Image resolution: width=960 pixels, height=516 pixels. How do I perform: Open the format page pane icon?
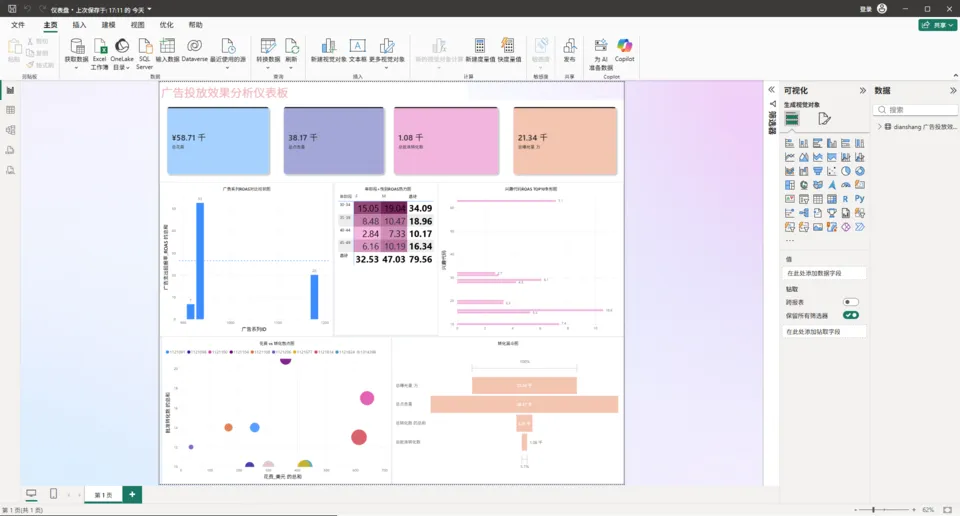point(824,119)
